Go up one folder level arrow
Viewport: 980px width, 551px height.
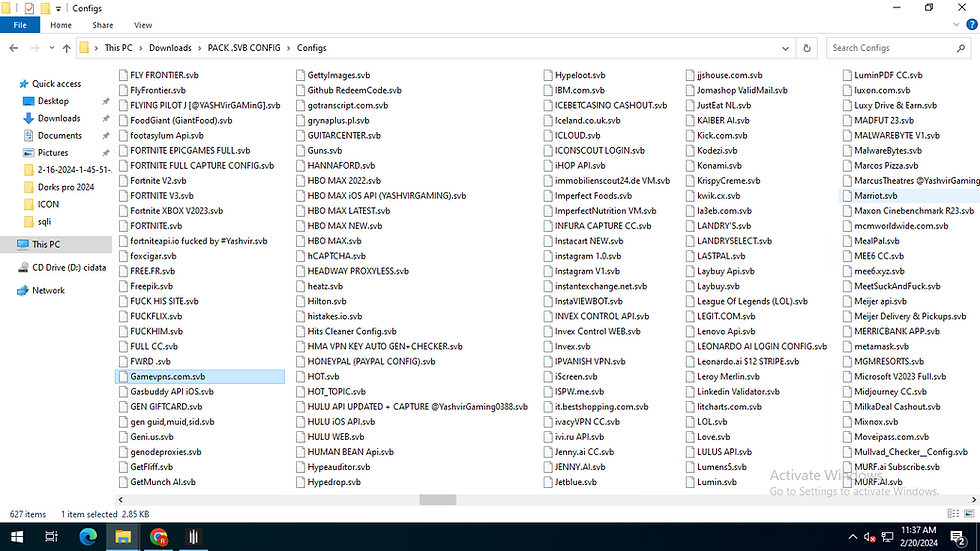[66, 48]
